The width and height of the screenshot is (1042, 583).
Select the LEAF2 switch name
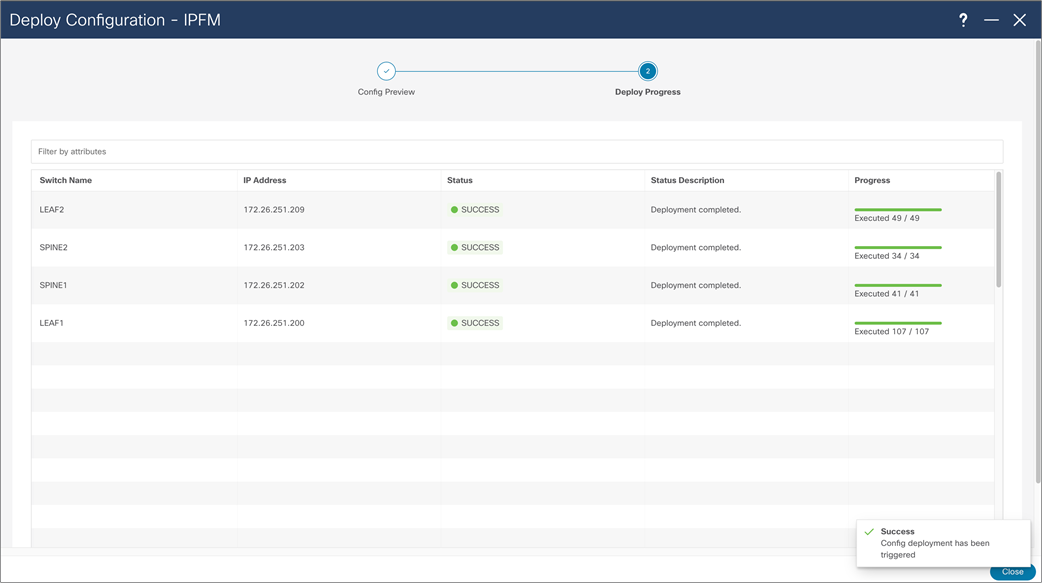point(52,209)
